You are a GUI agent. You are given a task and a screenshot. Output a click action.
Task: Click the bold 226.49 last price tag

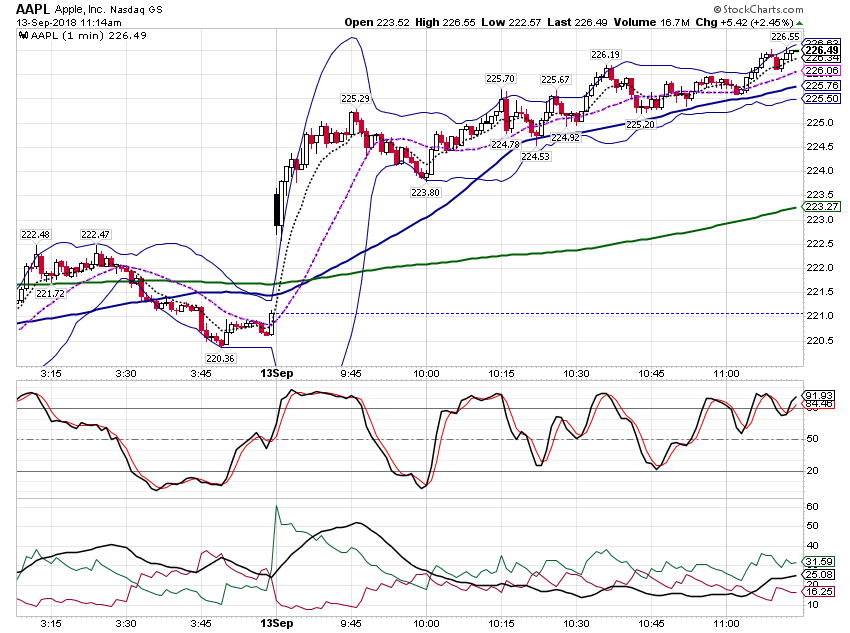pyautogui.click(x=822, y=50)
